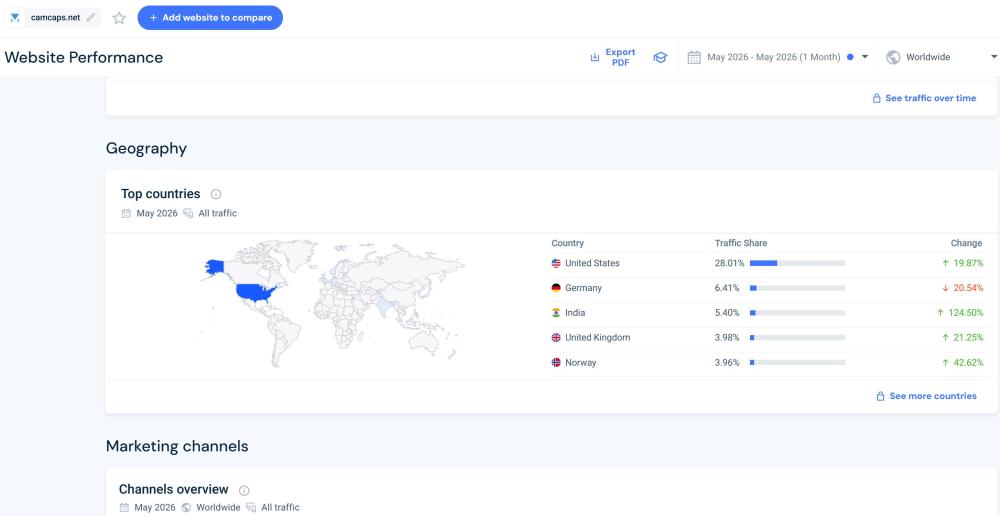Click the 6.41% traffic share value
Screen dimensions: 1000x516
[x=727, y=288]
